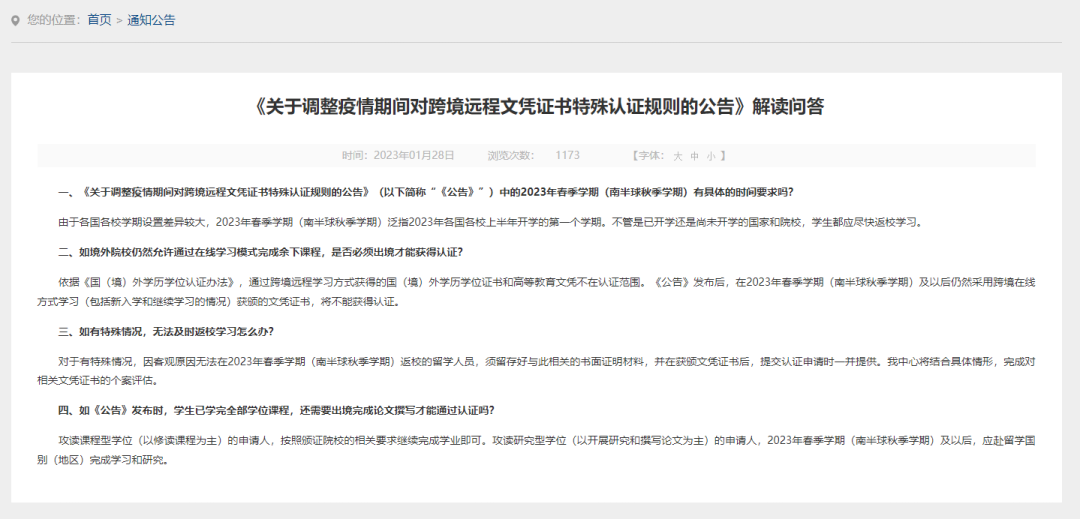The width and height of the screenshot is (1080, 519).
Task: Set font size to 小
Action: pos(710,156)
